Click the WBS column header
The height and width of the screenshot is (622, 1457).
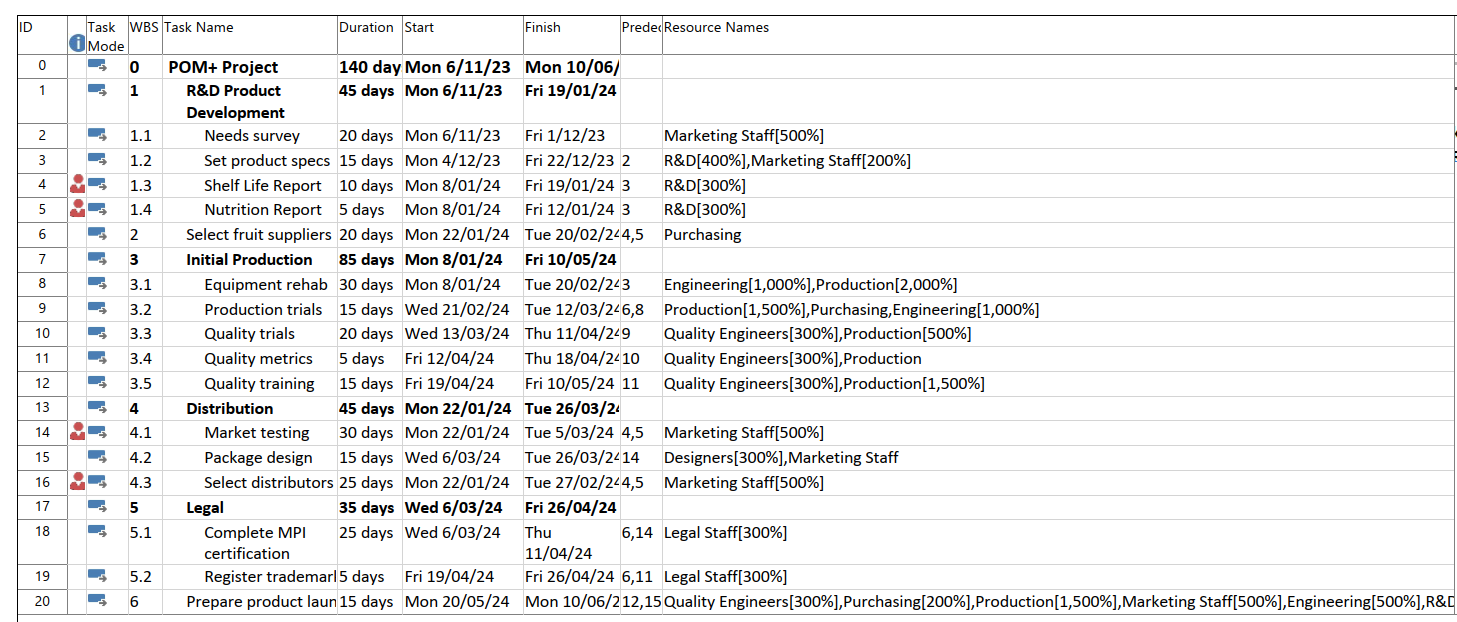coord(143,27)
